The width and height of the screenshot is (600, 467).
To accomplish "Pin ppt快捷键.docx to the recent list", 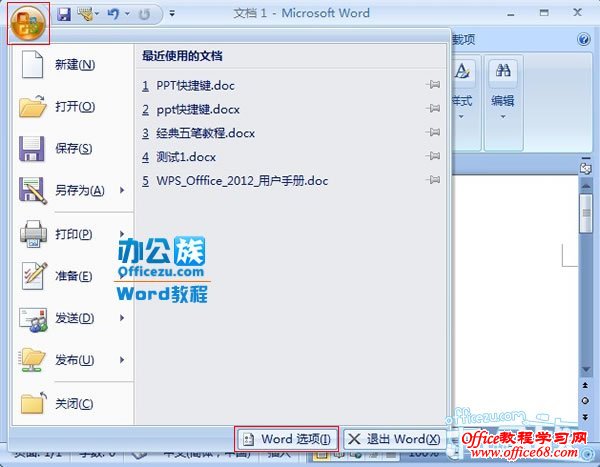I will (x=433, y=109).
